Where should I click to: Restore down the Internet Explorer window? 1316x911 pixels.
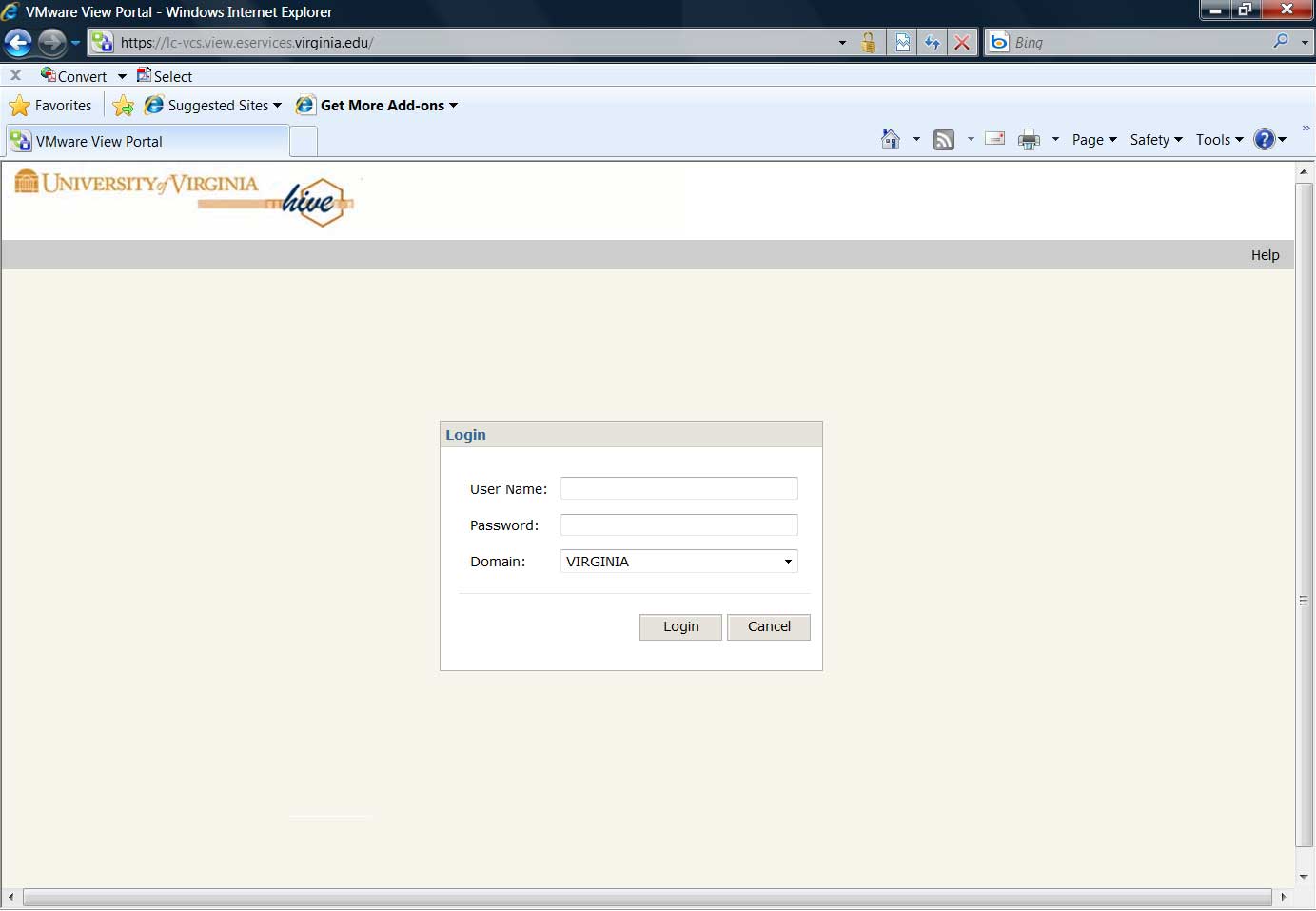point(1246,10)
